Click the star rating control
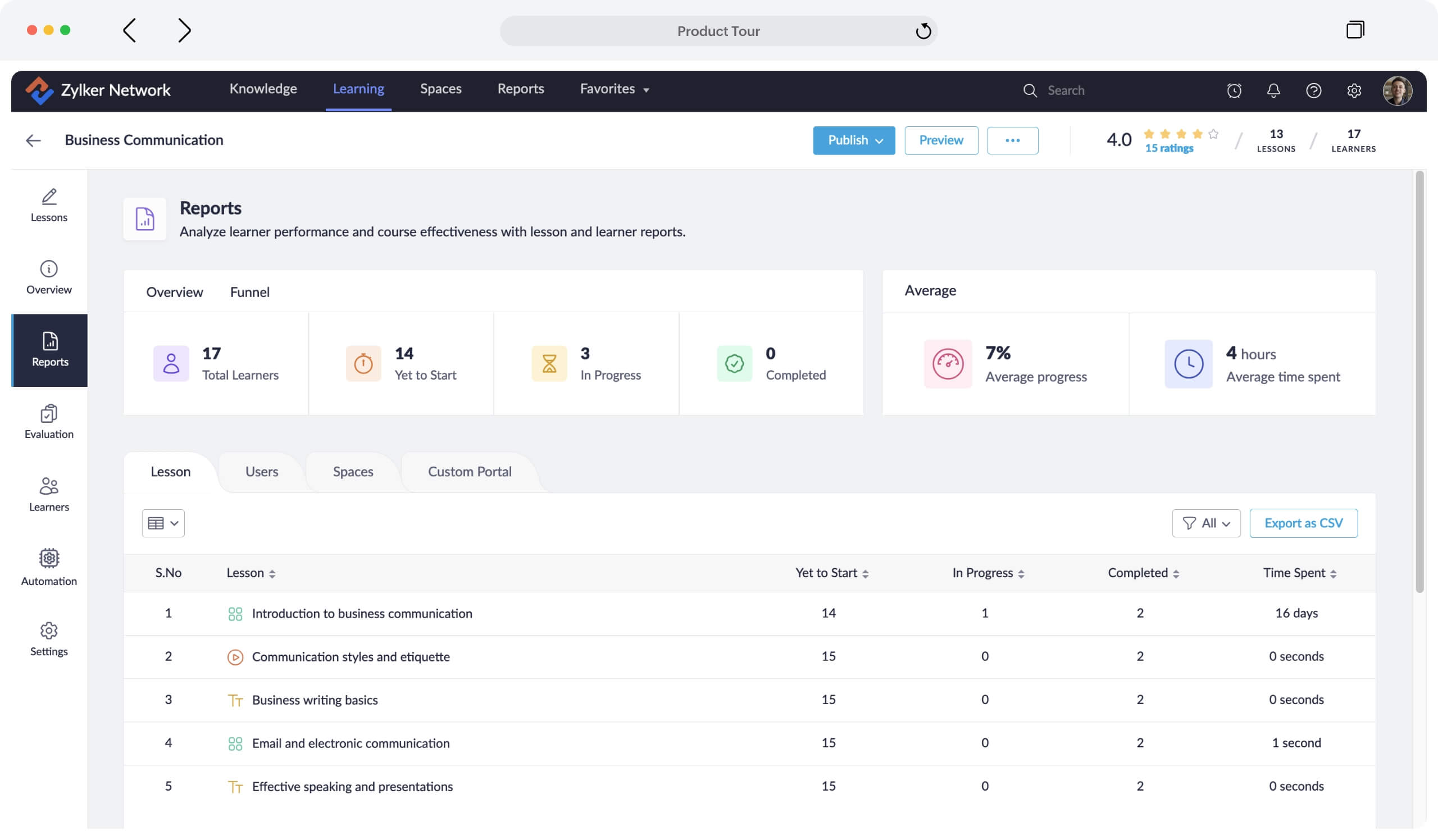The width and height of the screenshot is (1438, 840). (x=1180, y=135)
